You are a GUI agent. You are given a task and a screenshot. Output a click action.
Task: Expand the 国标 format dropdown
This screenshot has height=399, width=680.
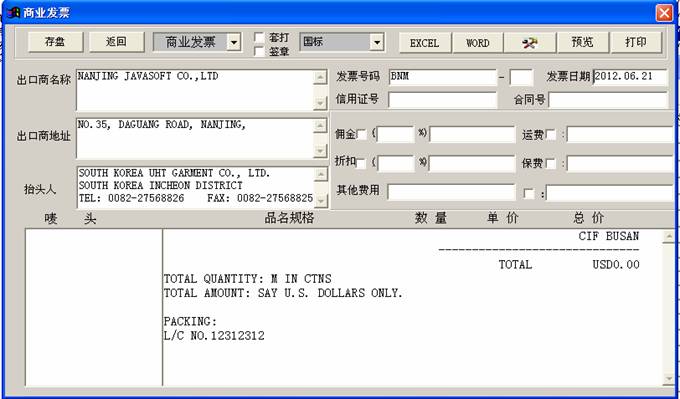(376, 43)
